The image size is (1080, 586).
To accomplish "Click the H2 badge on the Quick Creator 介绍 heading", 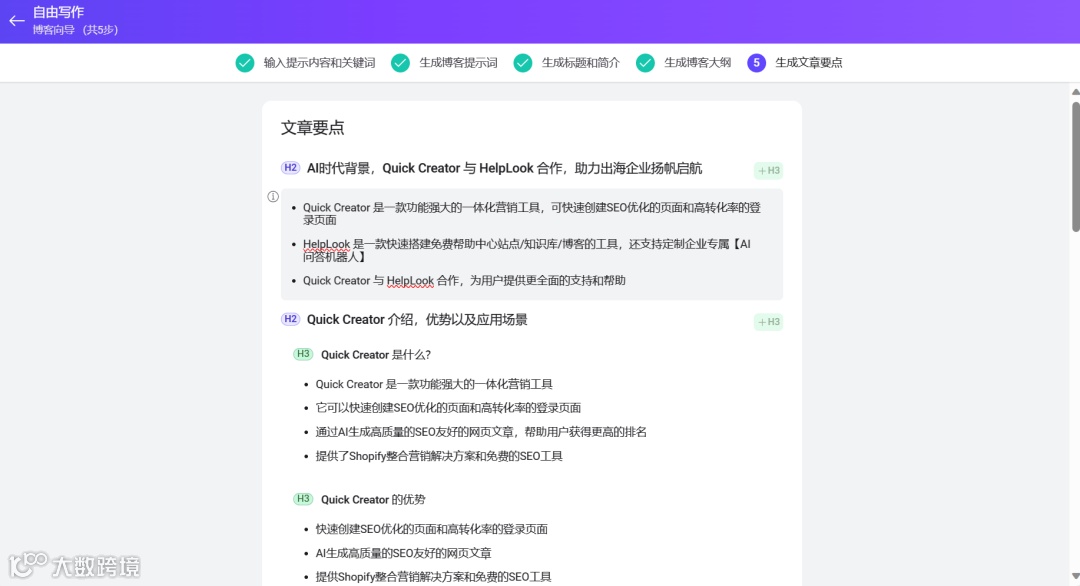I will [x=290, y=320].
